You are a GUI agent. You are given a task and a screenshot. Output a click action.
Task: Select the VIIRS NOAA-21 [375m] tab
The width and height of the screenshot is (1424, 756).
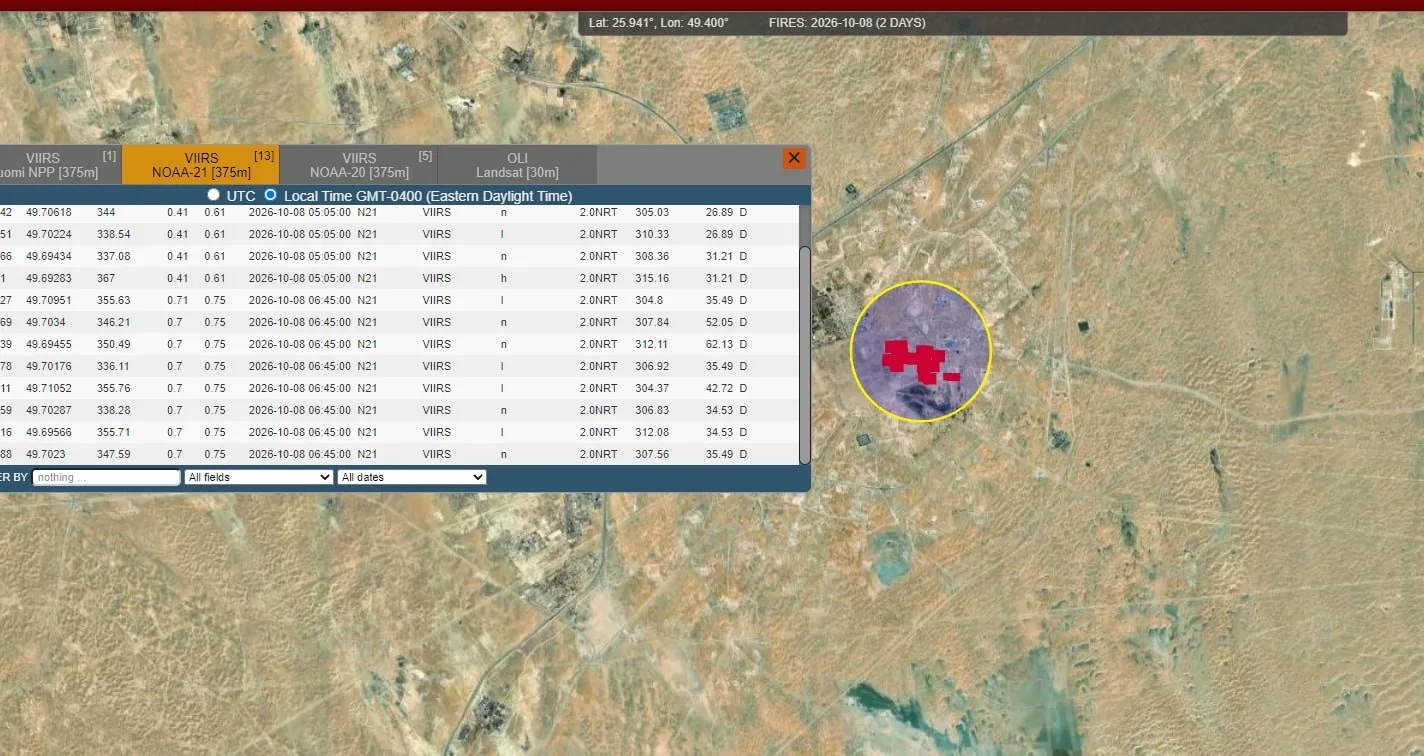pyautogui.click(x=201, y=165)
